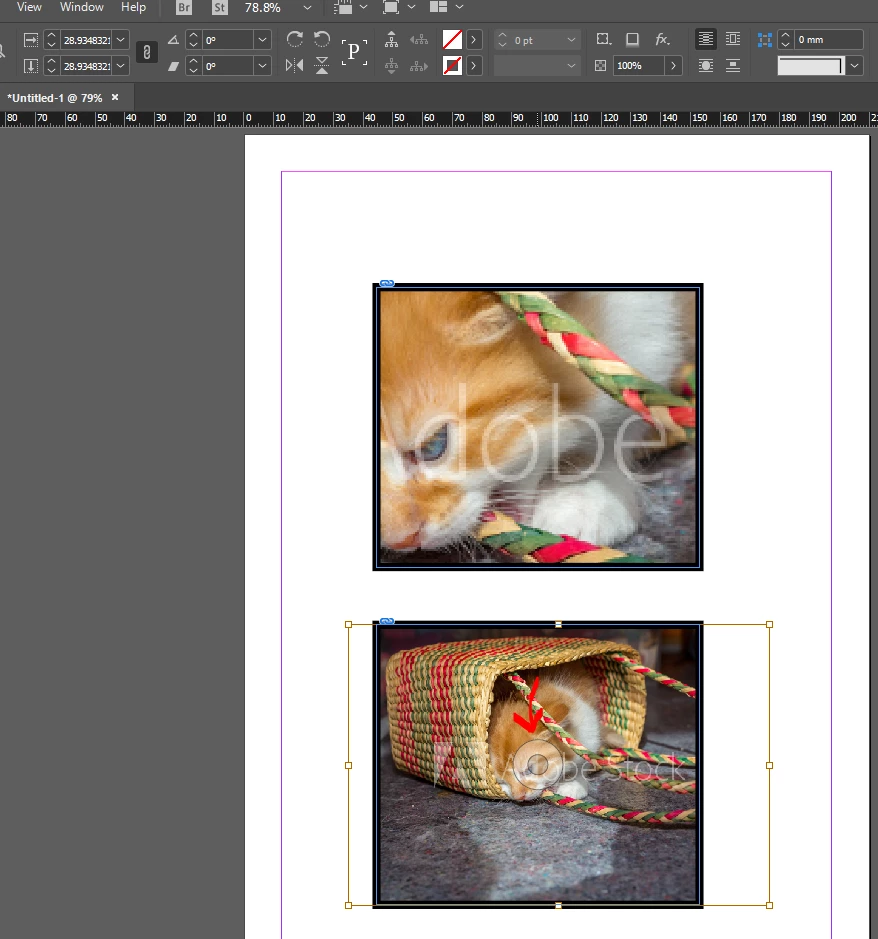Flip selection vertically
This screenshot has width=878, height=939.
(322, 65)
